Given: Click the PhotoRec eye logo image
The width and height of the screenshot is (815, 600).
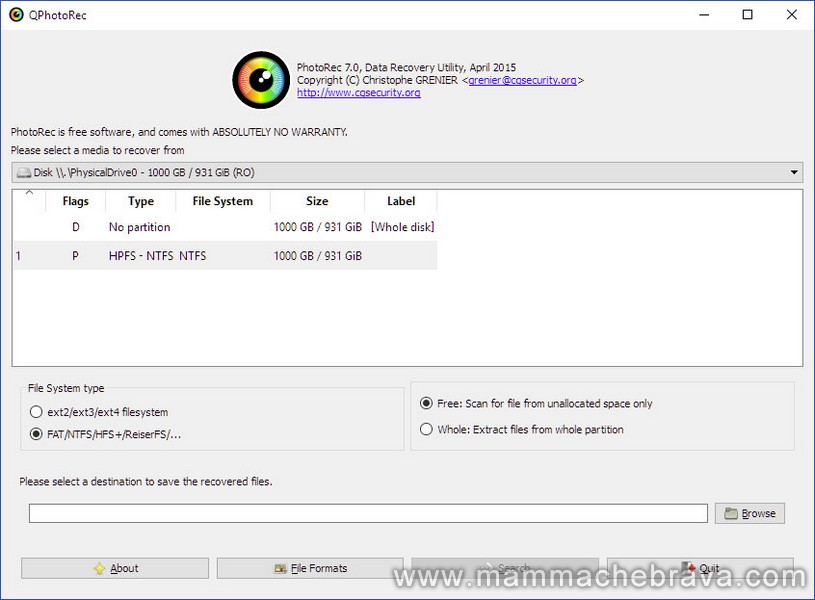Looking at the screenshot, I should coord(261,80).
